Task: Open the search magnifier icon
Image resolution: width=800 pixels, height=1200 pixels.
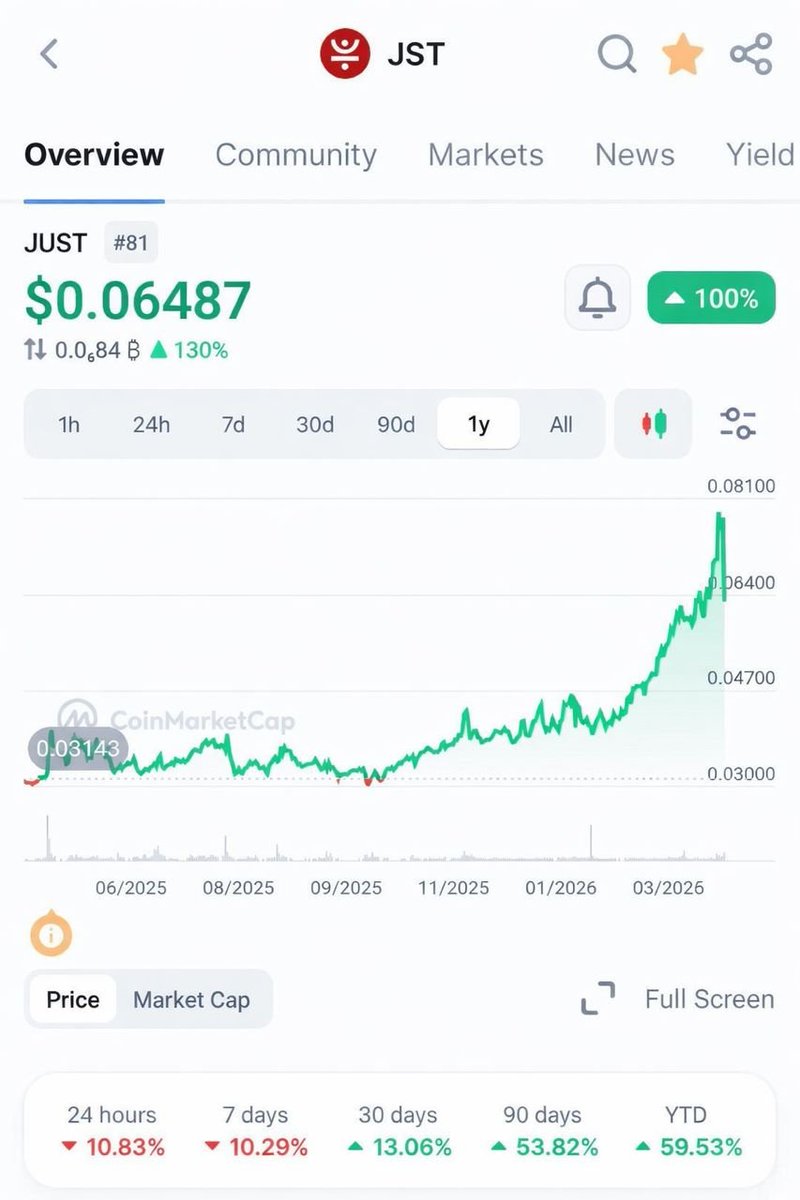Action: tap(617, 54)
